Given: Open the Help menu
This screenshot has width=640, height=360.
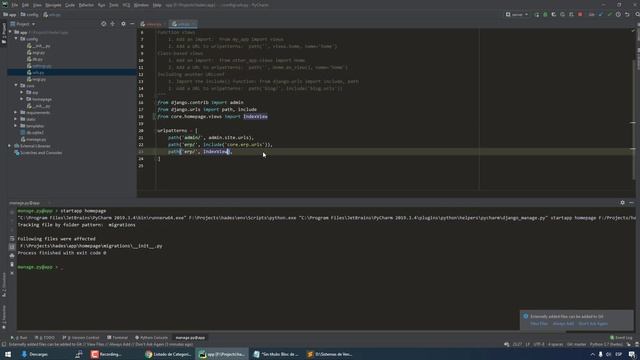Looking at the screenshot, I should pyautogui.click(x=157, y=5).
